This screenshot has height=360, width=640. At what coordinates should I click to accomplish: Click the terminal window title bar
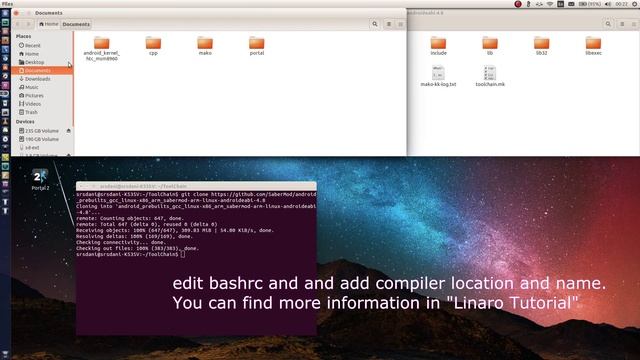point(196,186)
